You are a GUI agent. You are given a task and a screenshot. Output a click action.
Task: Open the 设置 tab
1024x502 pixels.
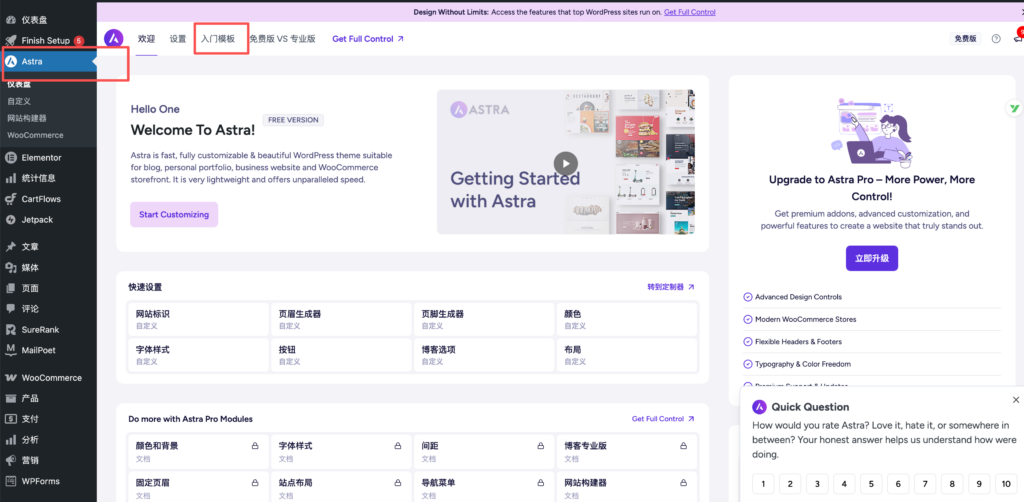point(177,39)
